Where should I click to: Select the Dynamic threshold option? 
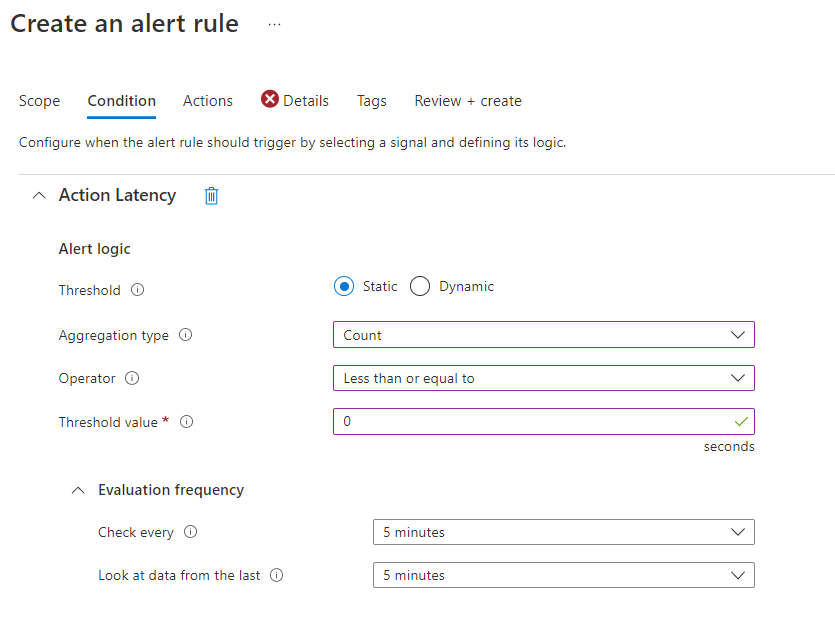(419, 286)
